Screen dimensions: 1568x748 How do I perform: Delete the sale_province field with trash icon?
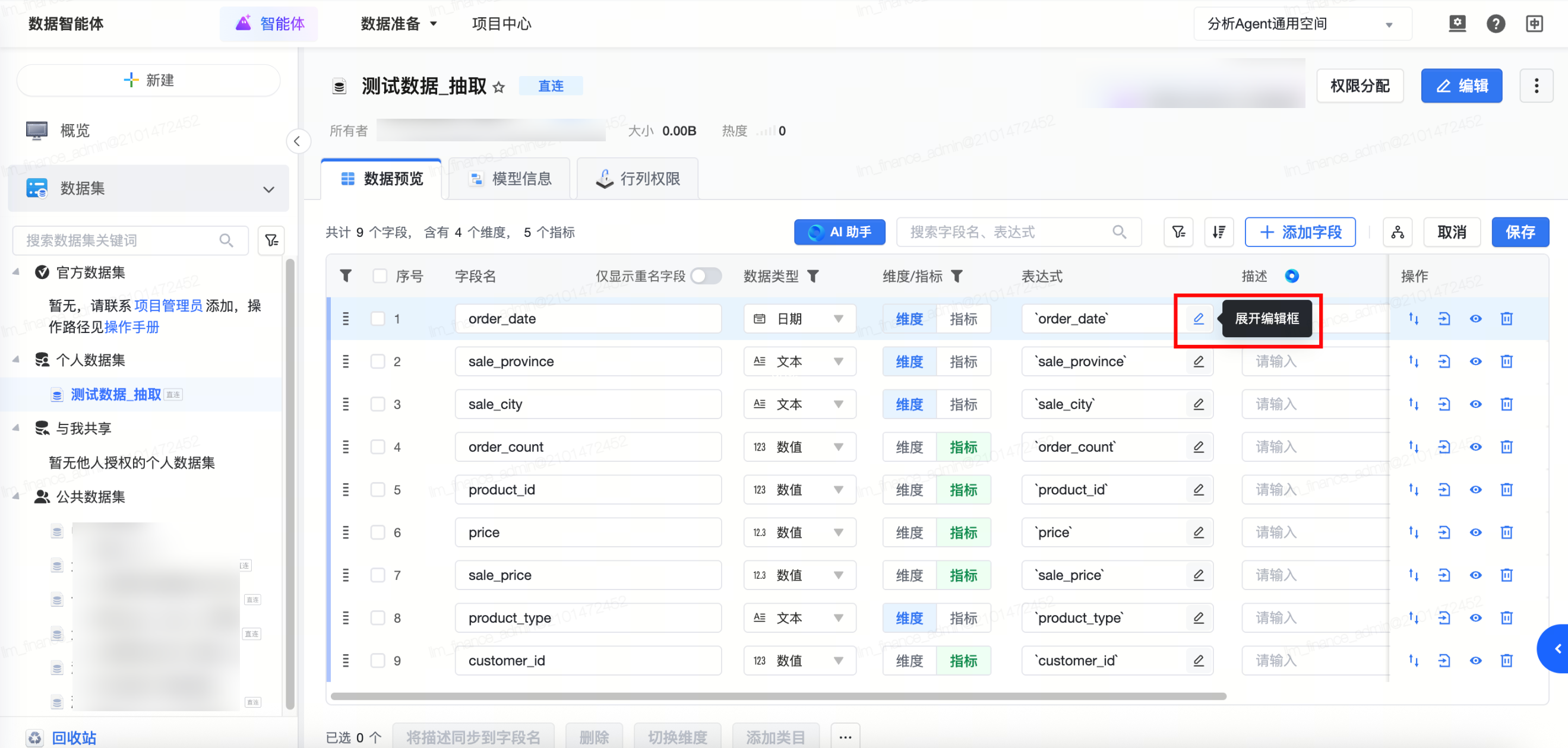click(x=1506, y=362)
